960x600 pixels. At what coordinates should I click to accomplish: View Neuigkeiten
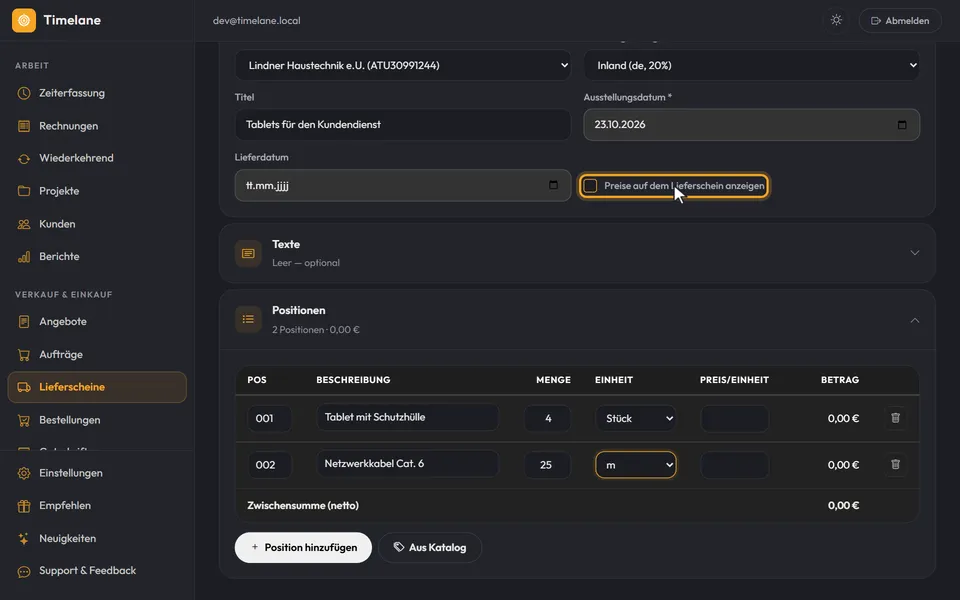(x=97, y=539)
